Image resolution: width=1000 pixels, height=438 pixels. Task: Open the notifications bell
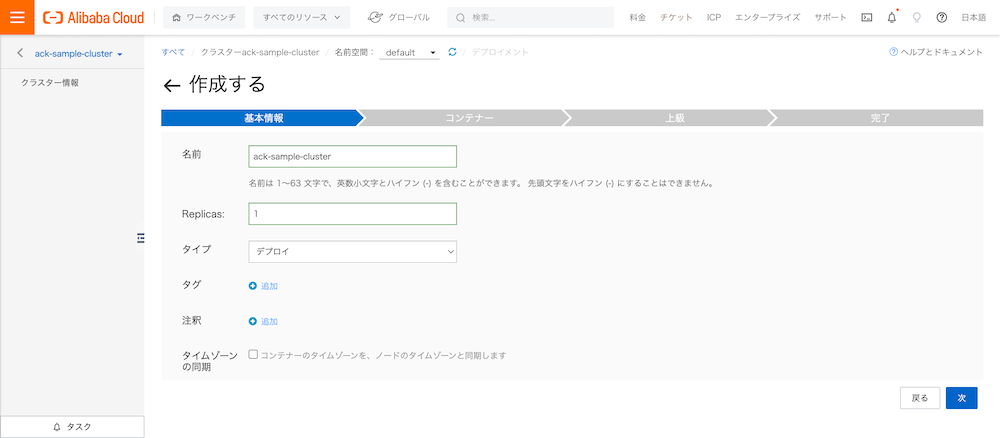click(891, 18)
